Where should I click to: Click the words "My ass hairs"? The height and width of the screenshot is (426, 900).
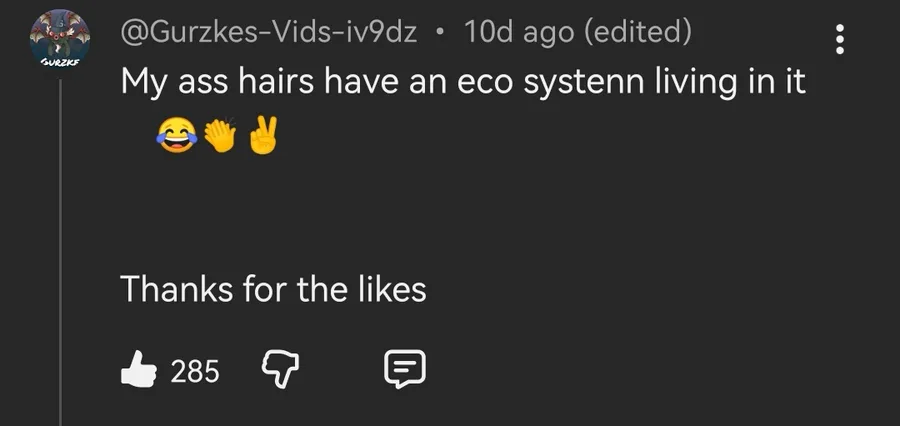click(218, 83)
